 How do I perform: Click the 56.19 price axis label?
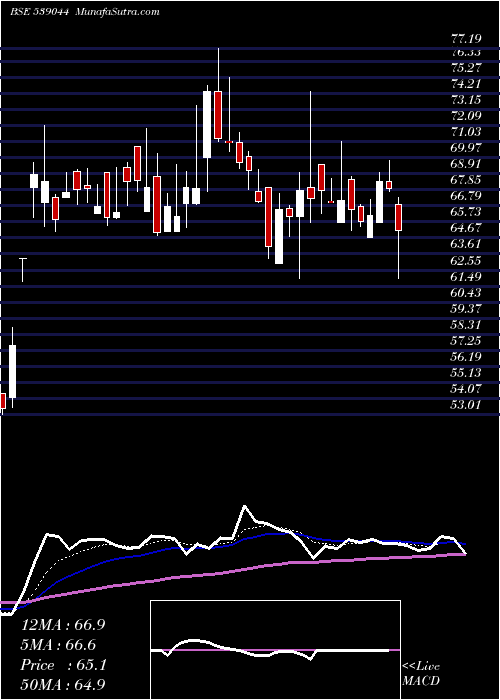click(x=466, y=357)
